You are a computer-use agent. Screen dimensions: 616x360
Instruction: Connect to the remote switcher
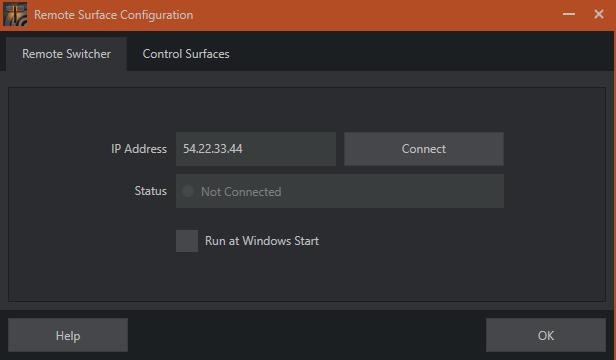pos(424,149)
